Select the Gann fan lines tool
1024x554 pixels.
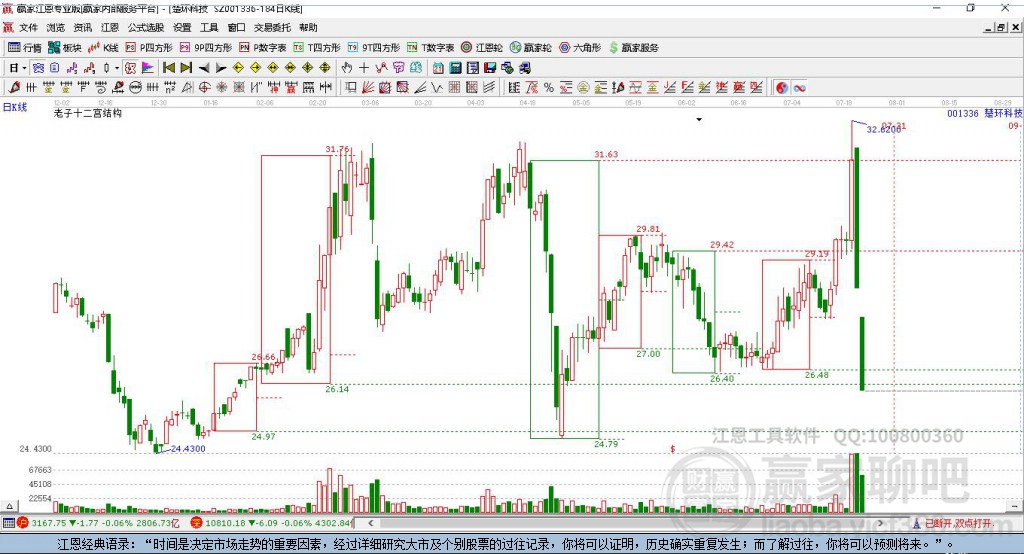pyautogui.click(x=368, y=87)
